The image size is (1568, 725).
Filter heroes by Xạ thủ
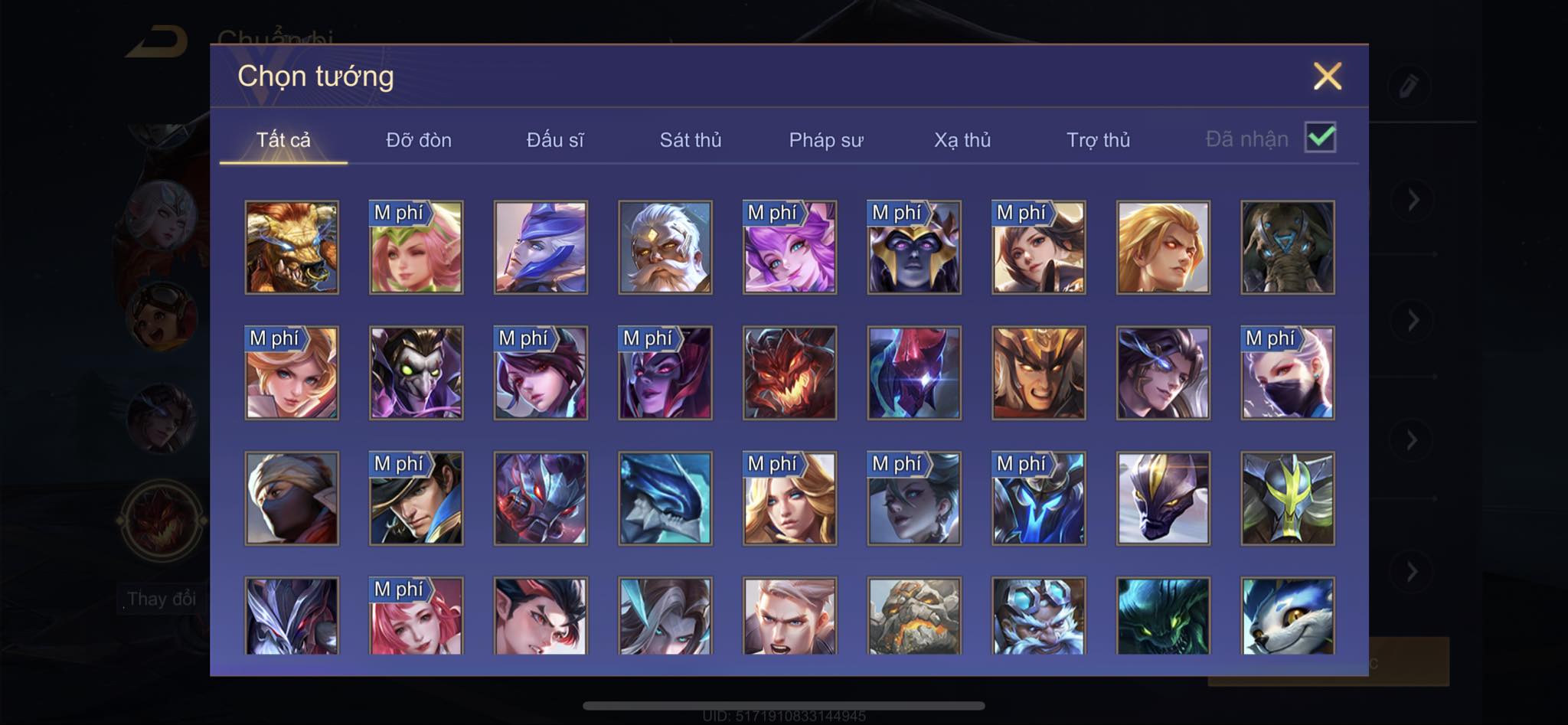[x=962, y=140]
